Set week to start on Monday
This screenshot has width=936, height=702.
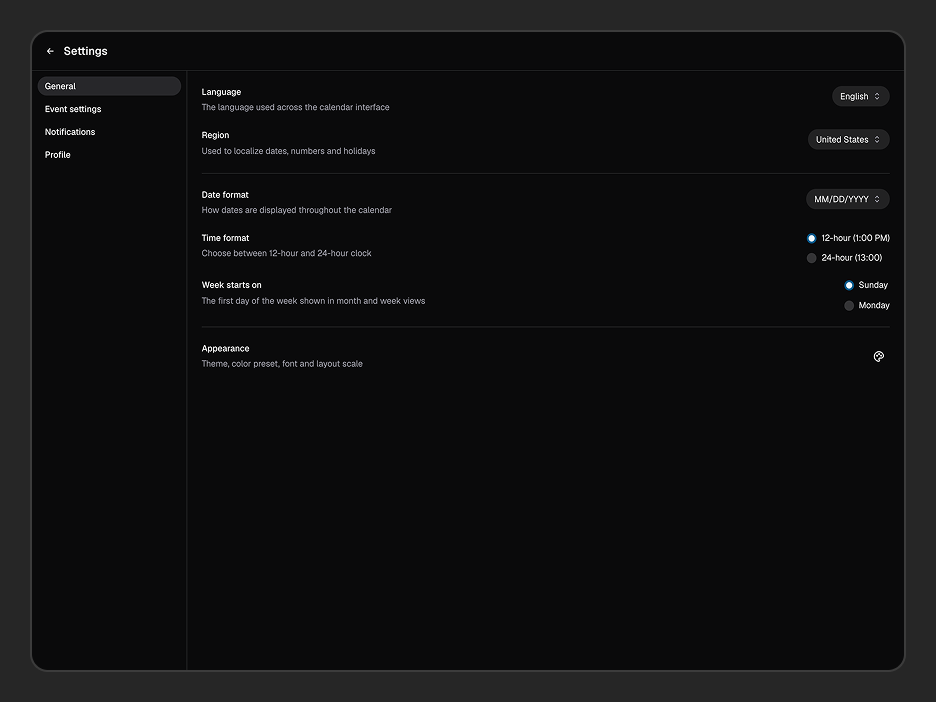[x=867, y=306]
